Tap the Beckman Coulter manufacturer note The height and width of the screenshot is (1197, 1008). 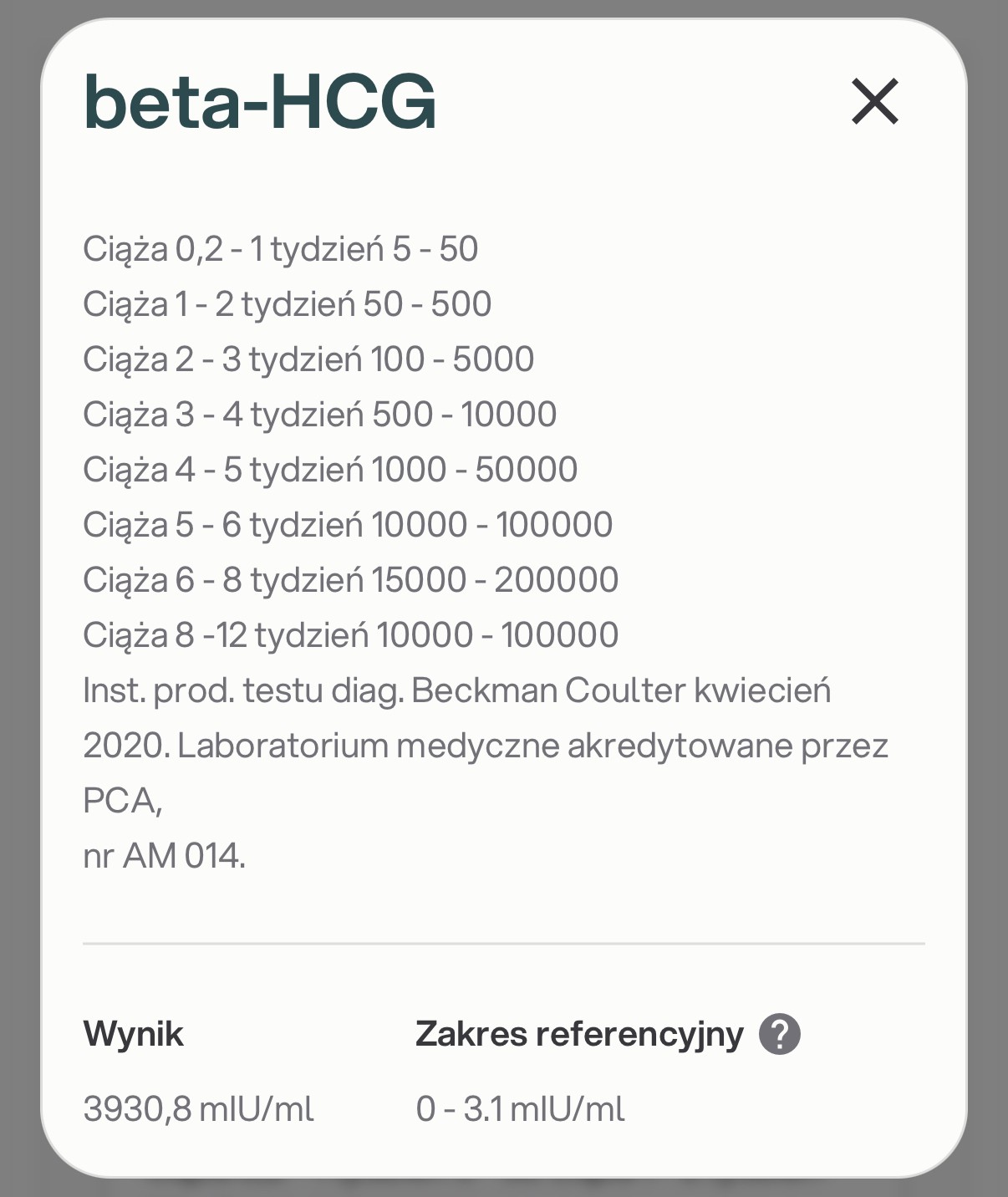[x=456, y=690]
